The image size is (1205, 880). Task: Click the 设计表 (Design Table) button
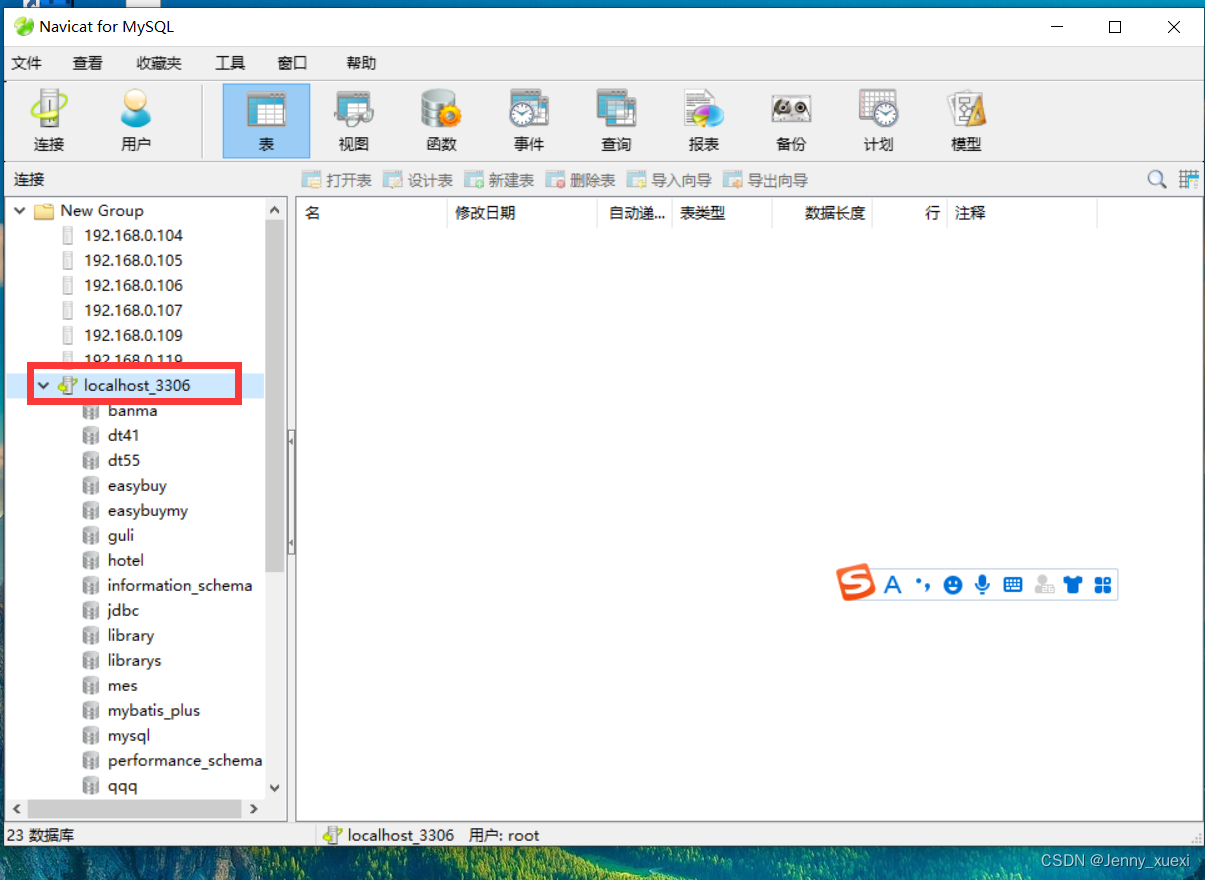(x=418, y=180)
